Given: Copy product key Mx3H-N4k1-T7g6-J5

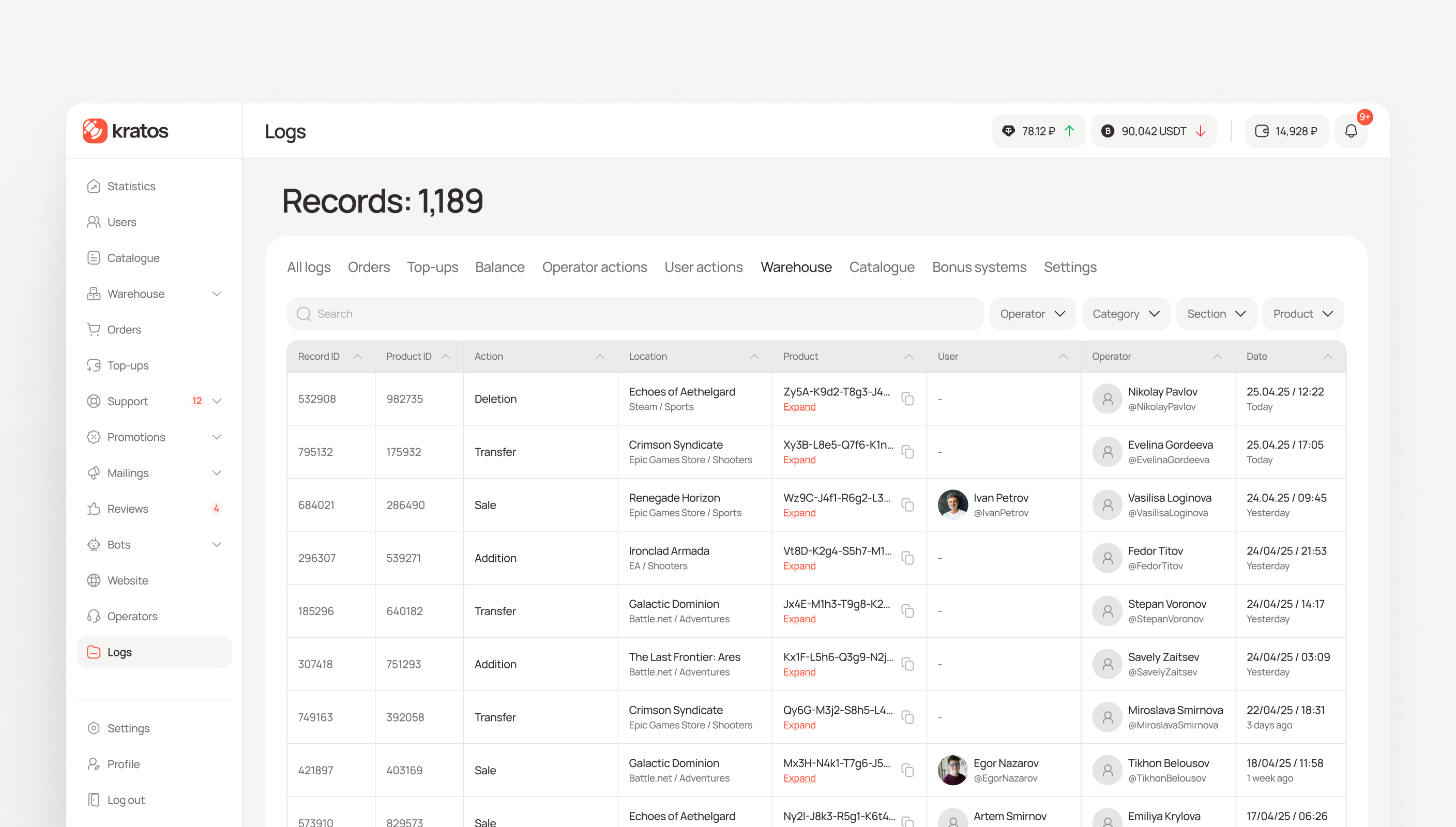Looking at the screenshot, I should point(907,771).
